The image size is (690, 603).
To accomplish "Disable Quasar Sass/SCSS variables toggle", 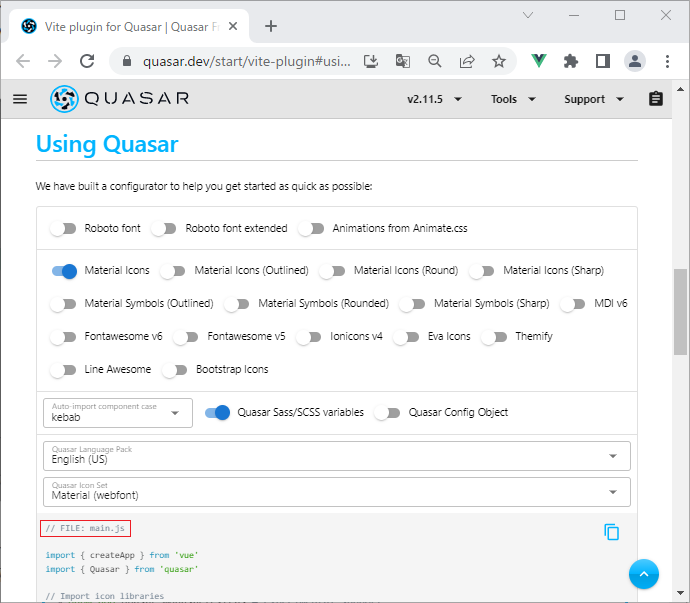I will click(x=217, y=412).
